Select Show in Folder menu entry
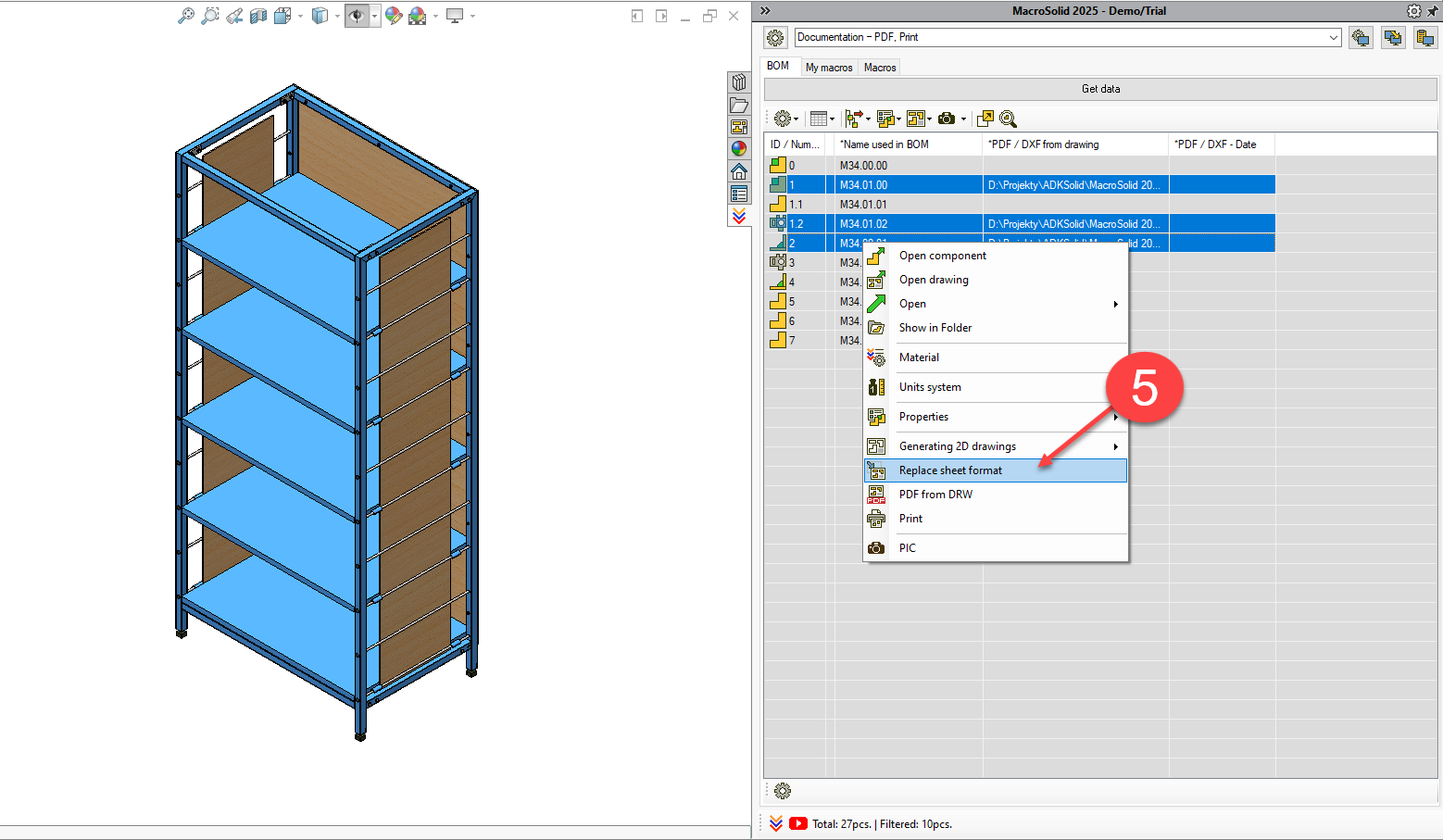This screenshot has height=840, width=1443. pos(996,328)
